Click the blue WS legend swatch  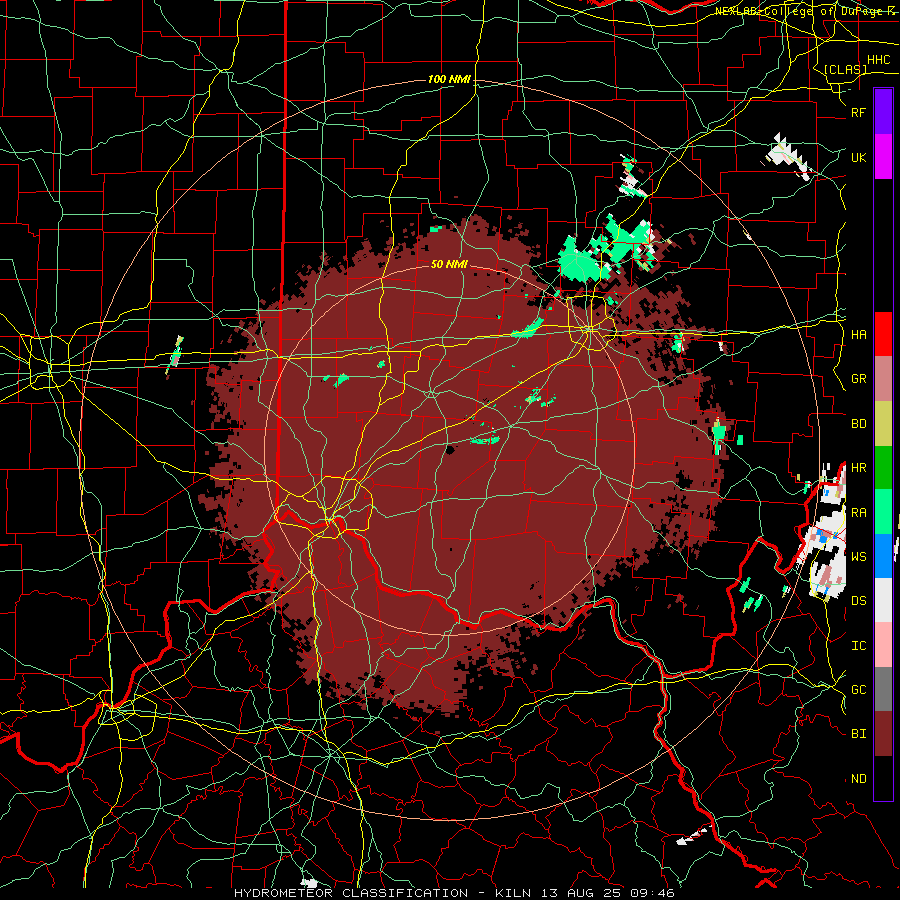[883, 556]
